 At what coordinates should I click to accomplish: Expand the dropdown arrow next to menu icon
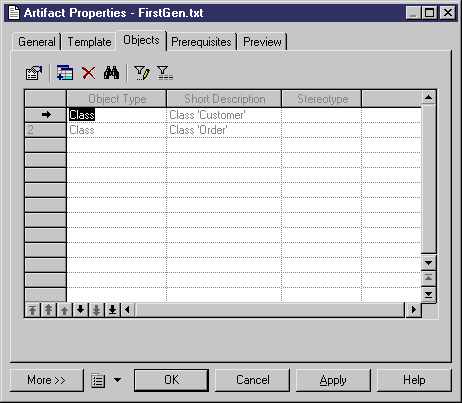[x=118, y=380]
